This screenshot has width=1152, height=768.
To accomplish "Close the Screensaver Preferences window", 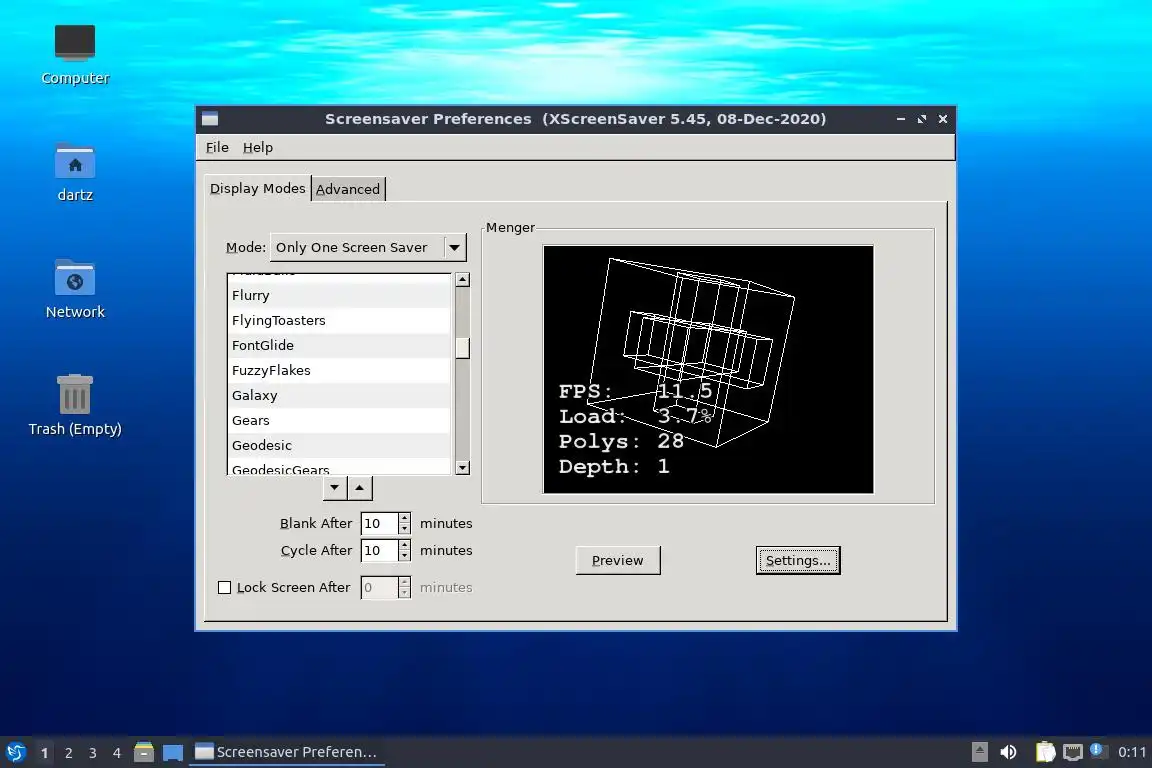I will pyautogui.click(x=943, y=119).
